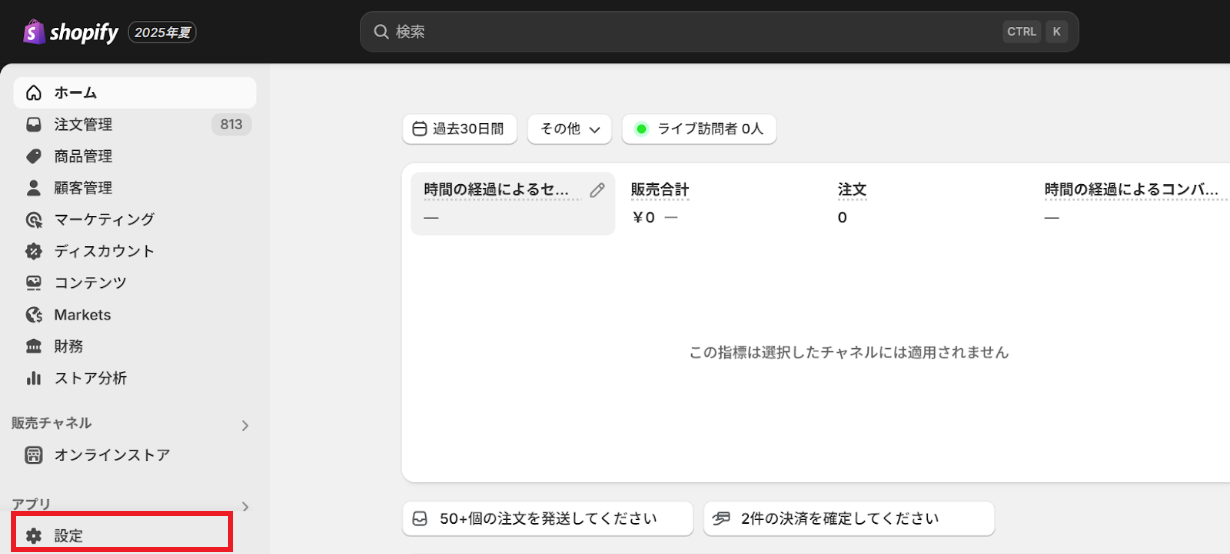
Task: Open the 過去30日間 date range picker
Action: 460,129
